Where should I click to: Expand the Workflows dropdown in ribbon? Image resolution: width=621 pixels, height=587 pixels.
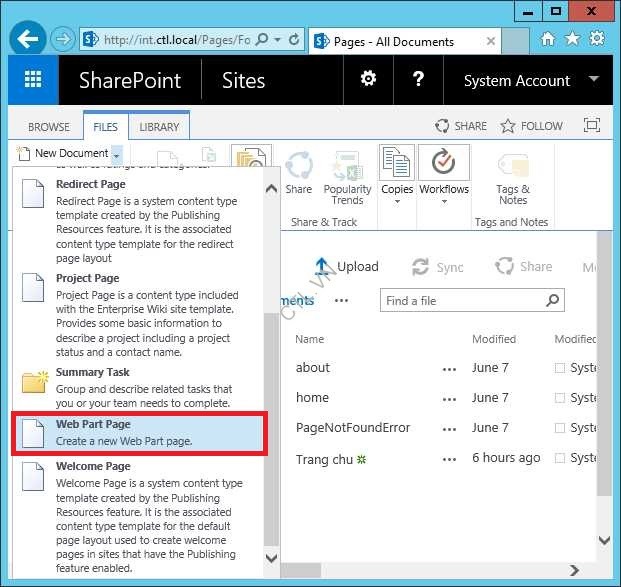pyautogui.click(x=443, y=201)
